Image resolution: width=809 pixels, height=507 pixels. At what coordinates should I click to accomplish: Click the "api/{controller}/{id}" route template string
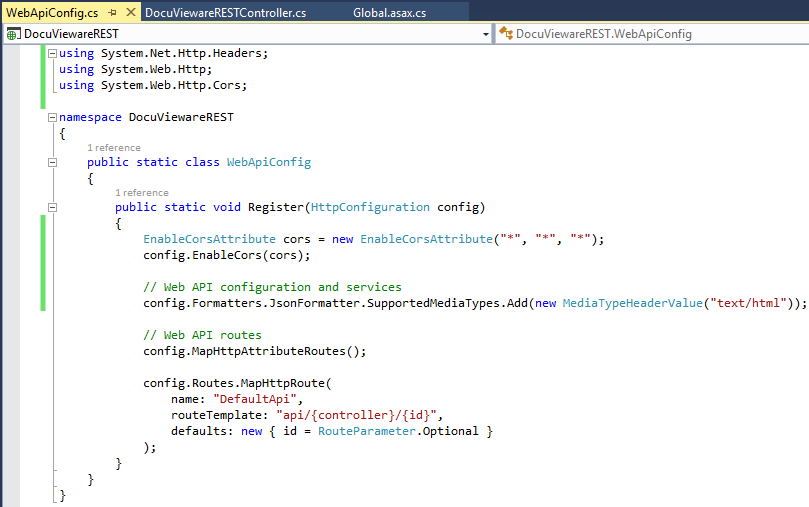point(357,415)
